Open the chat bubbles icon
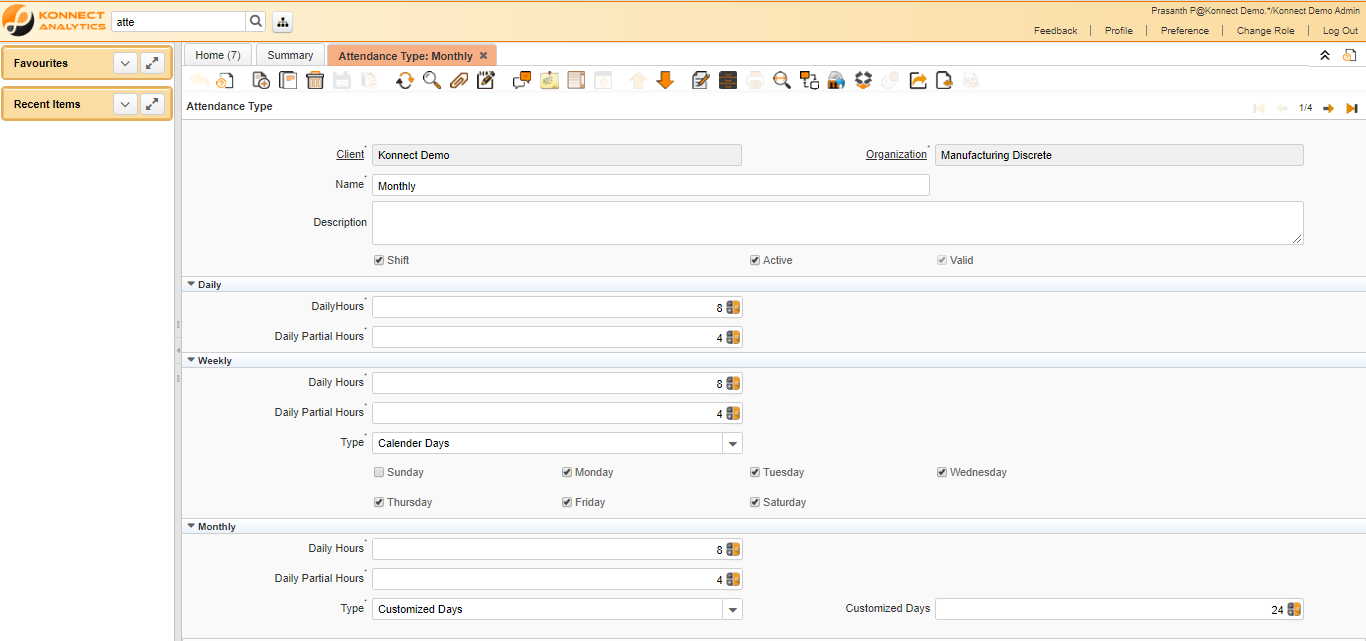The image size is (1366, 641). click(x=521, y=80)
